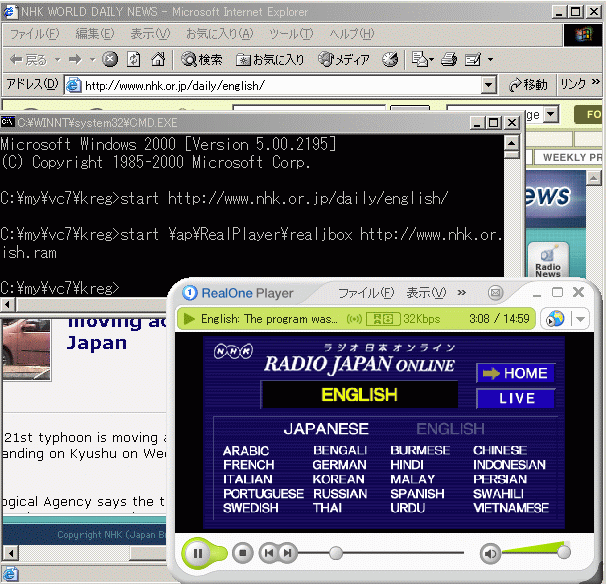Click the NHK page scroll-up arrow
606x584 pixels.
(594, 178)
